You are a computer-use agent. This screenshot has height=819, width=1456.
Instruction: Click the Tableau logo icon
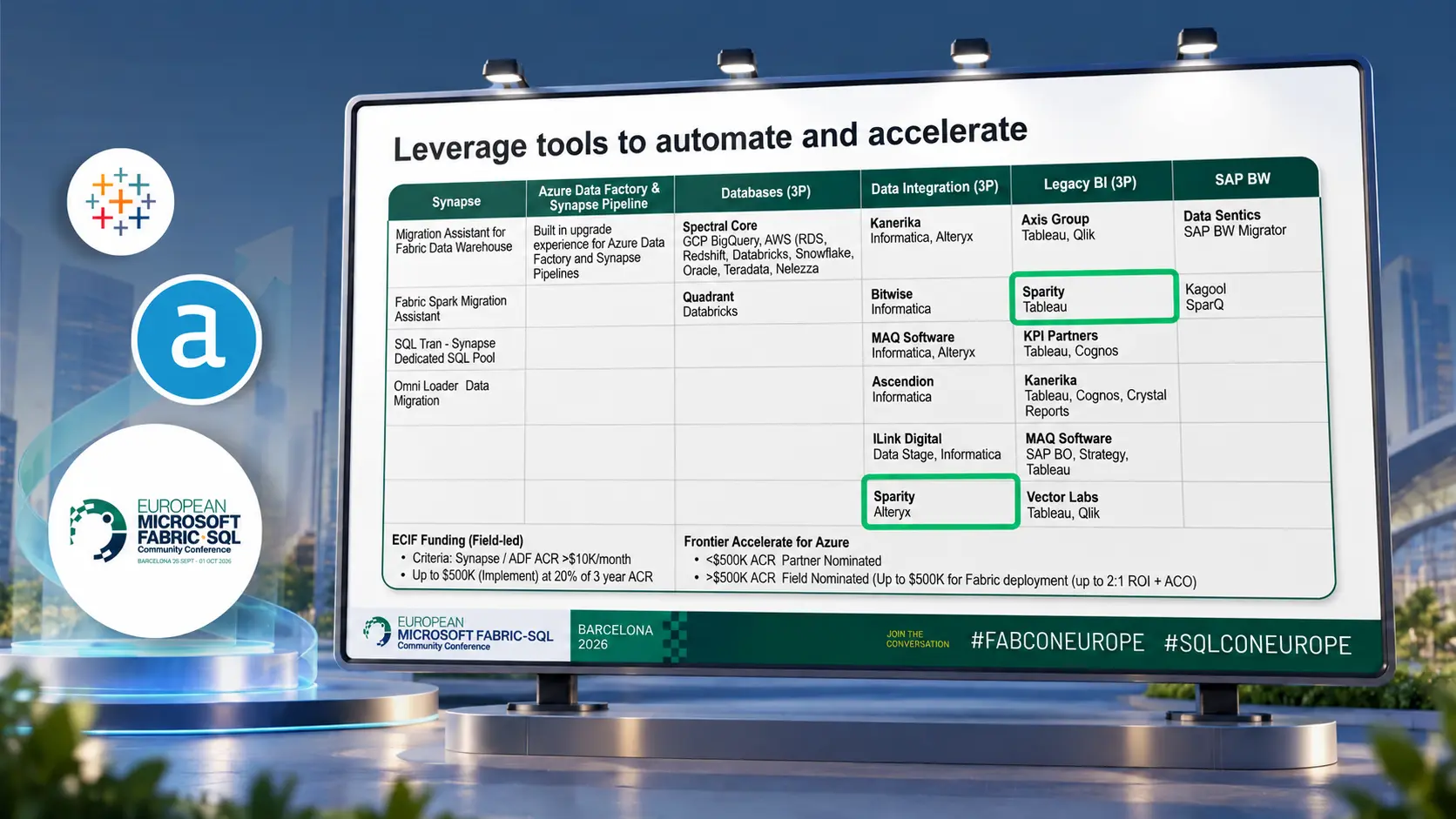point(121,202)
